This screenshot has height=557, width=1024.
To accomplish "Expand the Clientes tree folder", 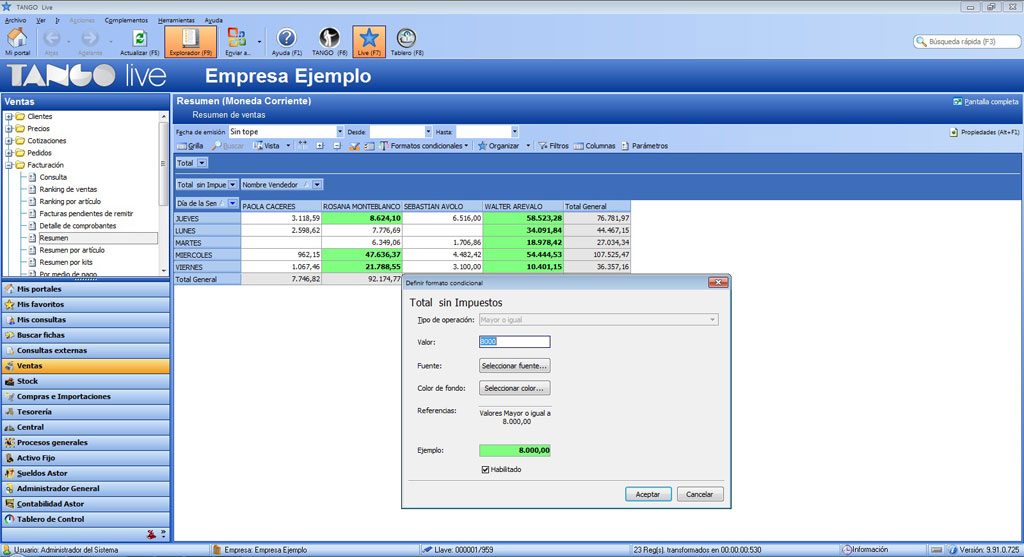I will 9,117.
